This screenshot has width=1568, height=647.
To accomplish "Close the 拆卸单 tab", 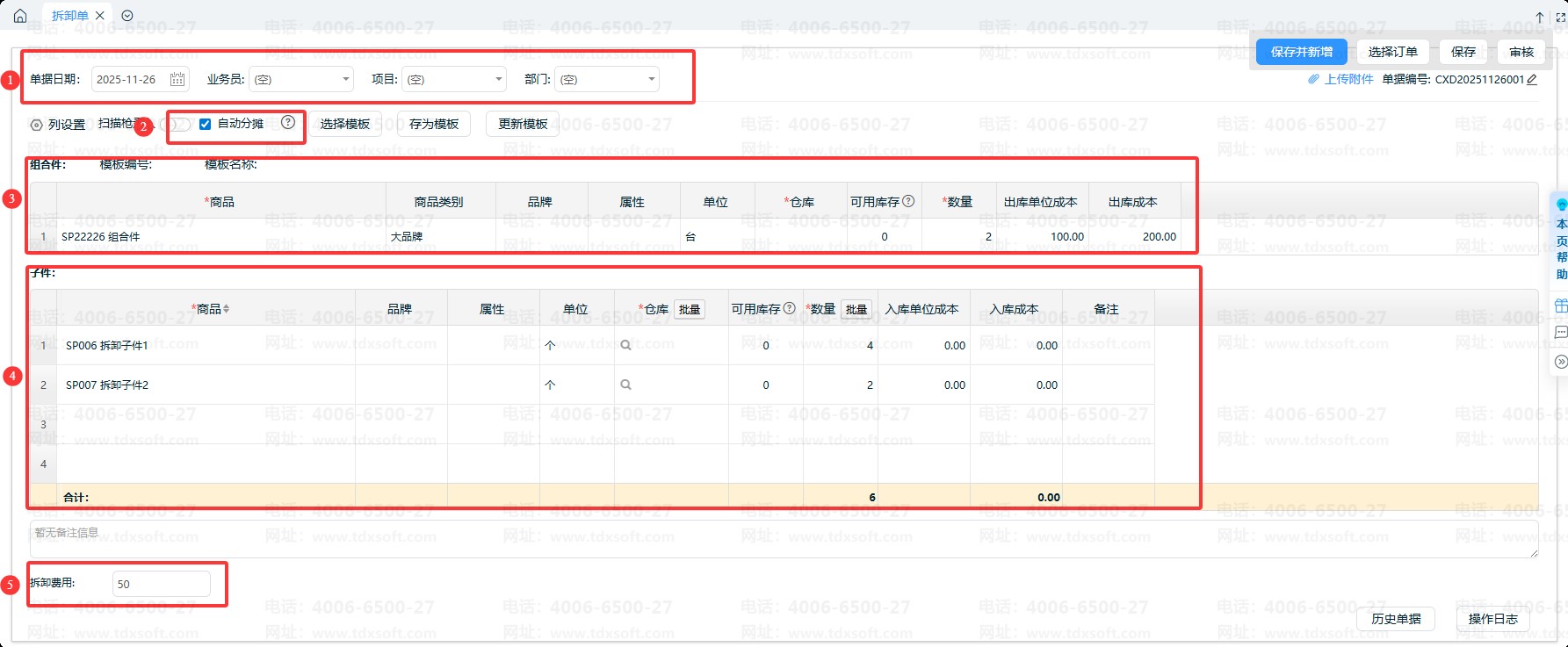I will tap(100, 16).
